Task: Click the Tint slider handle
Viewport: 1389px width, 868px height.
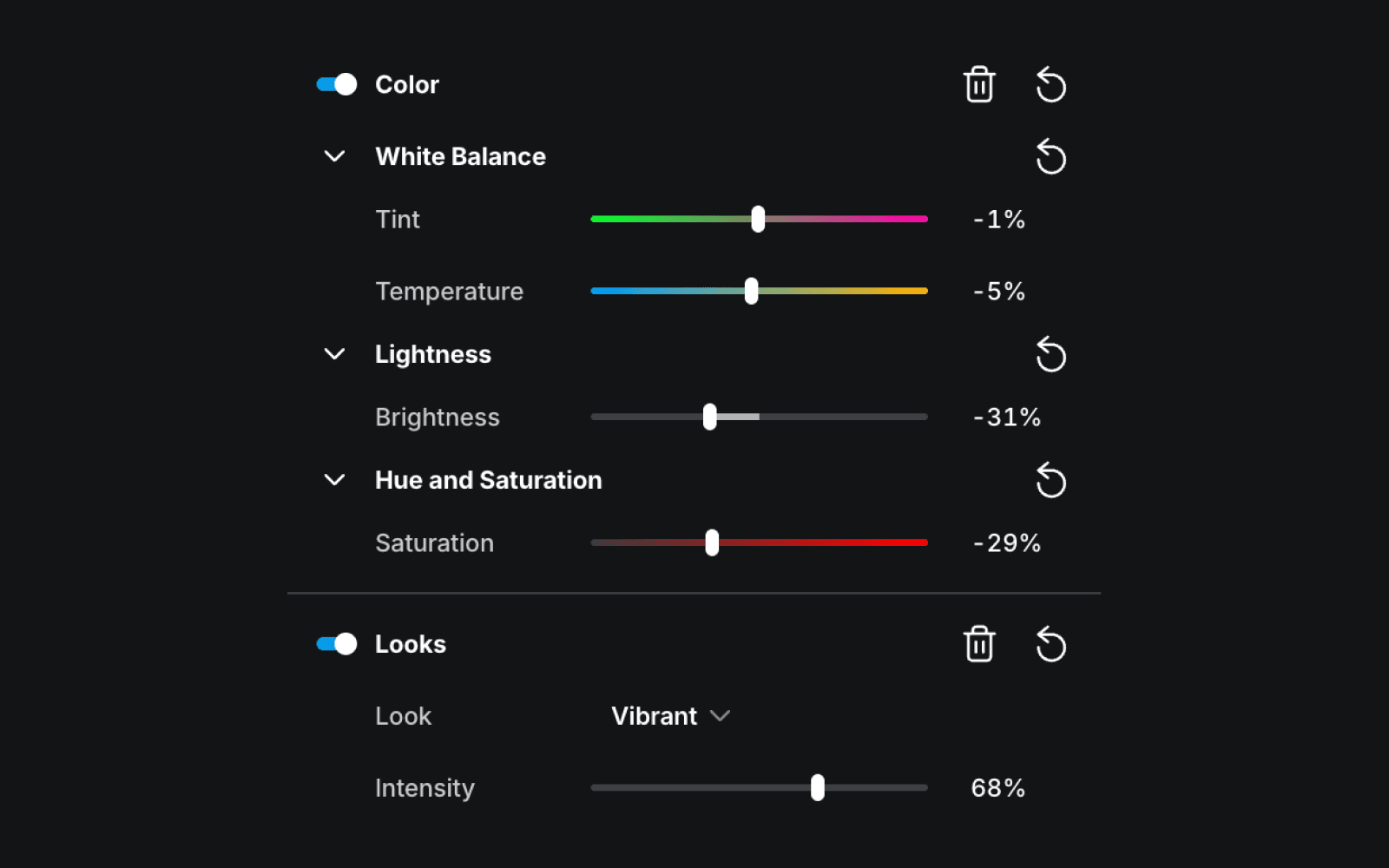Action: tap(758, 219)
